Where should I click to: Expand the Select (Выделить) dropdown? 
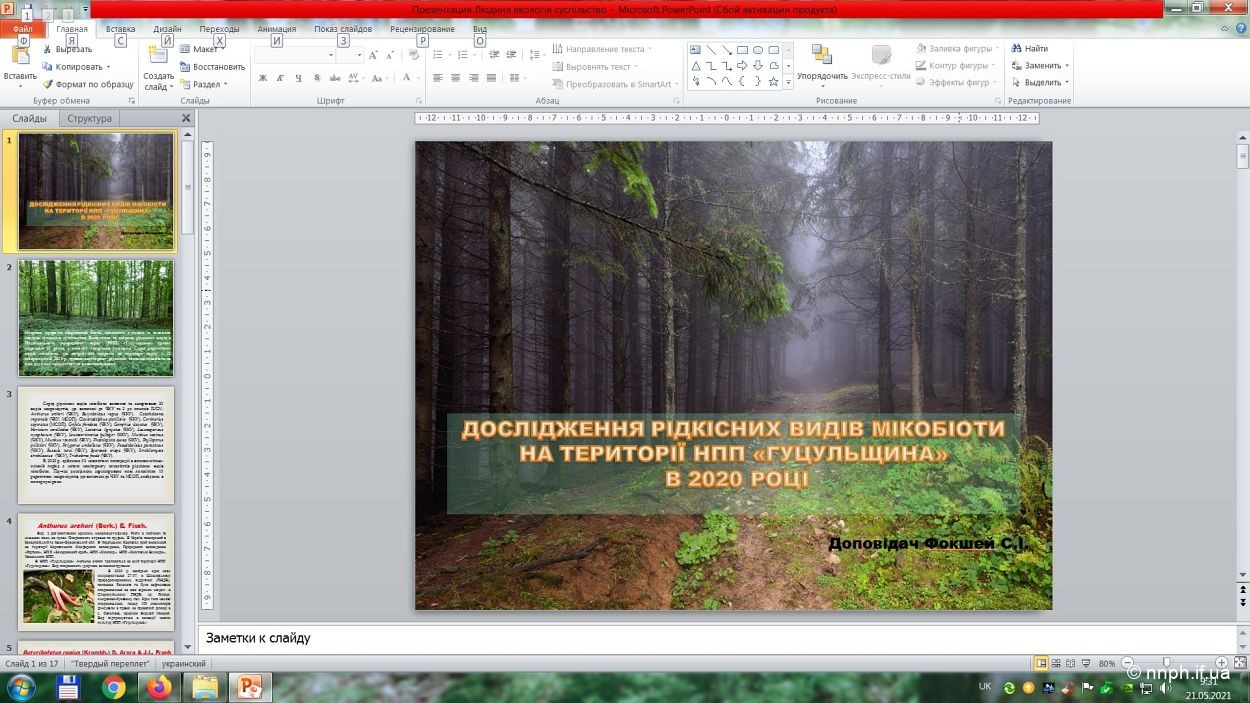click(1045, 83)
